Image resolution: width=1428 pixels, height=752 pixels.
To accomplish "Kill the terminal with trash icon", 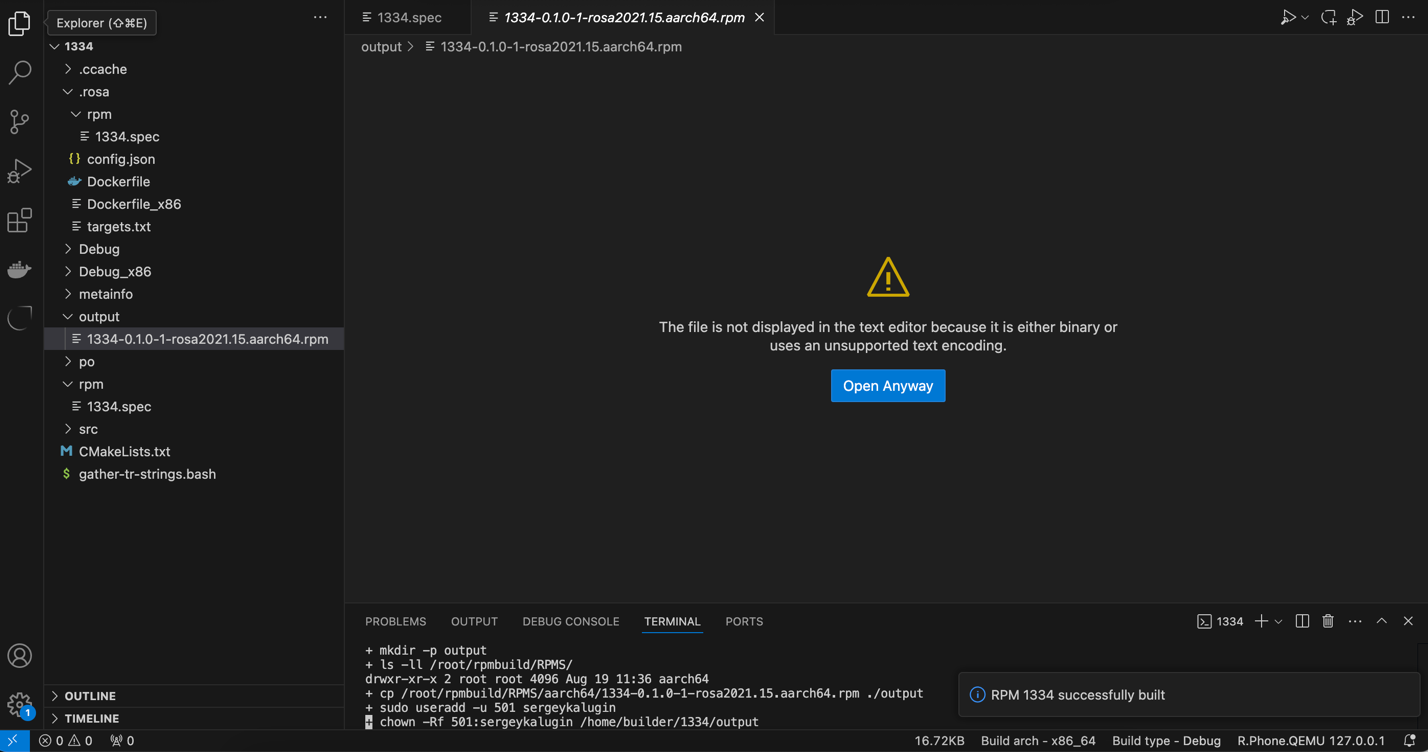I will point(1328,621).
